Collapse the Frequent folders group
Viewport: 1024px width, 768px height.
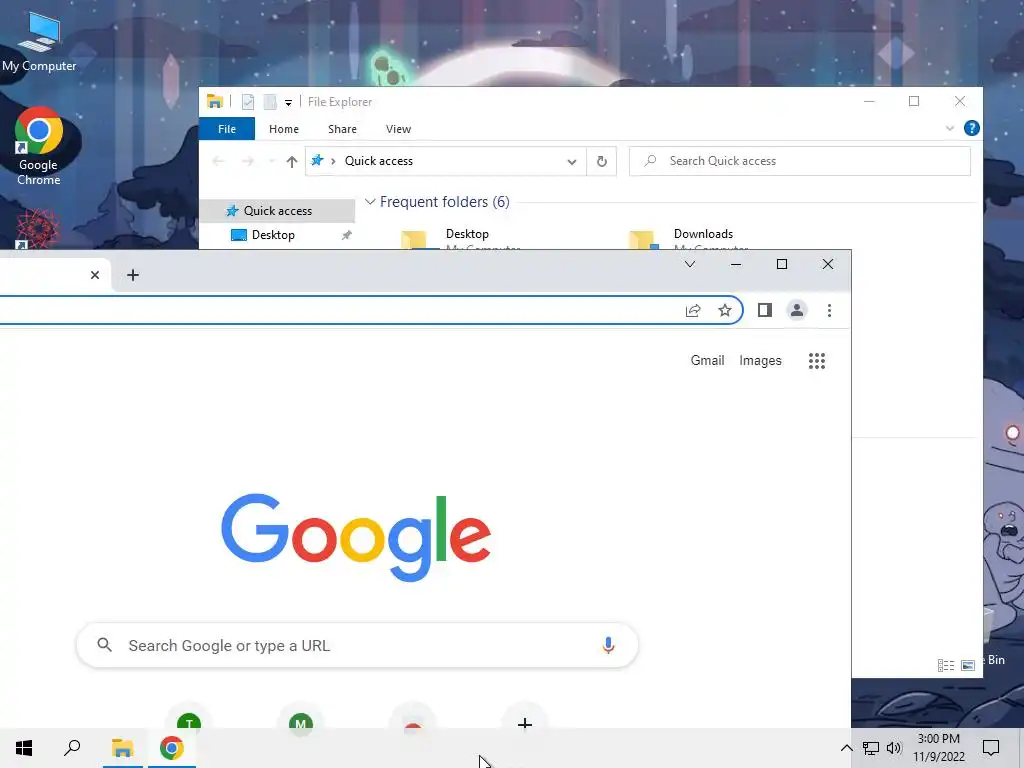[370, 201]
